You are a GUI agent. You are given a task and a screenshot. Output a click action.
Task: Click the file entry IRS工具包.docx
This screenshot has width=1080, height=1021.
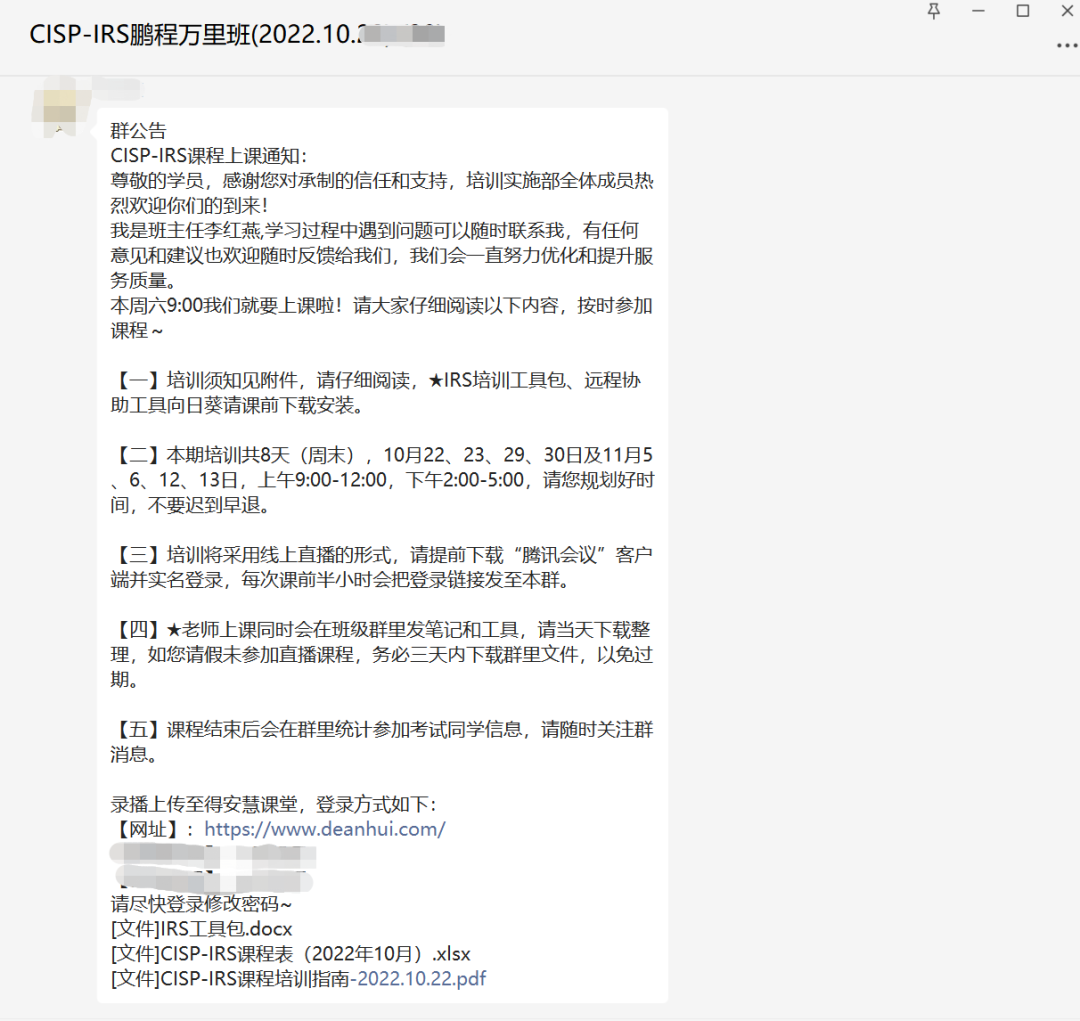(x=199, y=929)
